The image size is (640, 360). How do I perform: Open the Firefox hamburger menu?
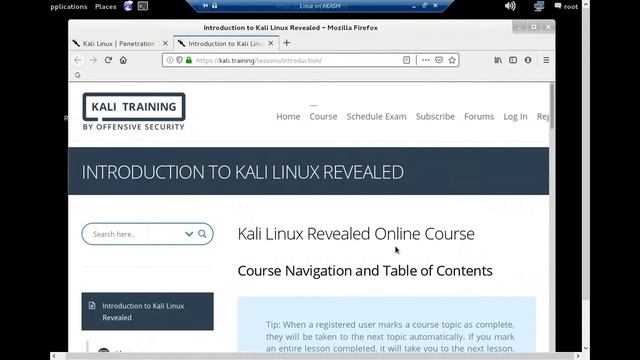click(x=546, y=60)
